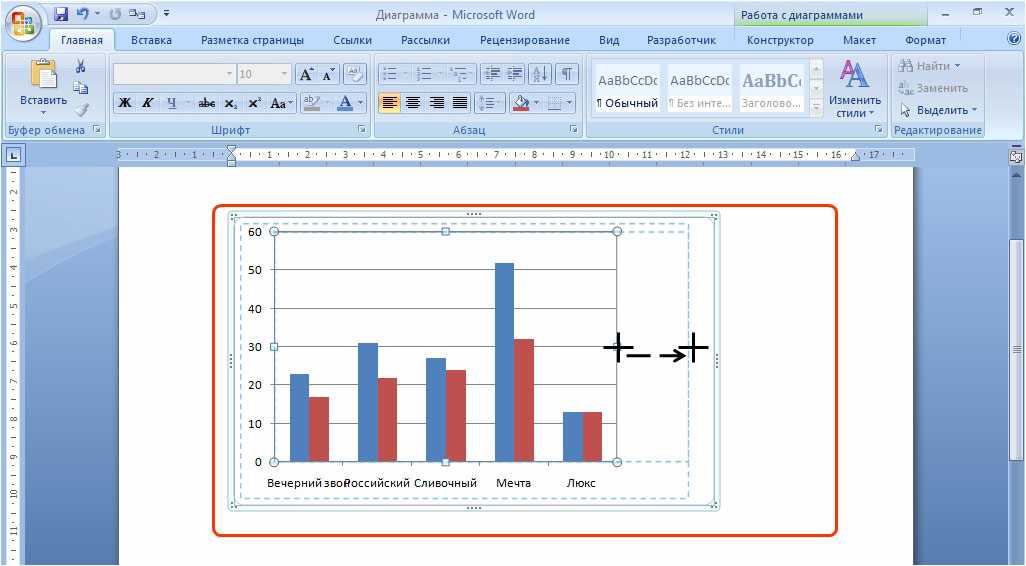Open the Рецензирование tab
The width and height of the screenshot is (1026, 566).
point(525,40)
